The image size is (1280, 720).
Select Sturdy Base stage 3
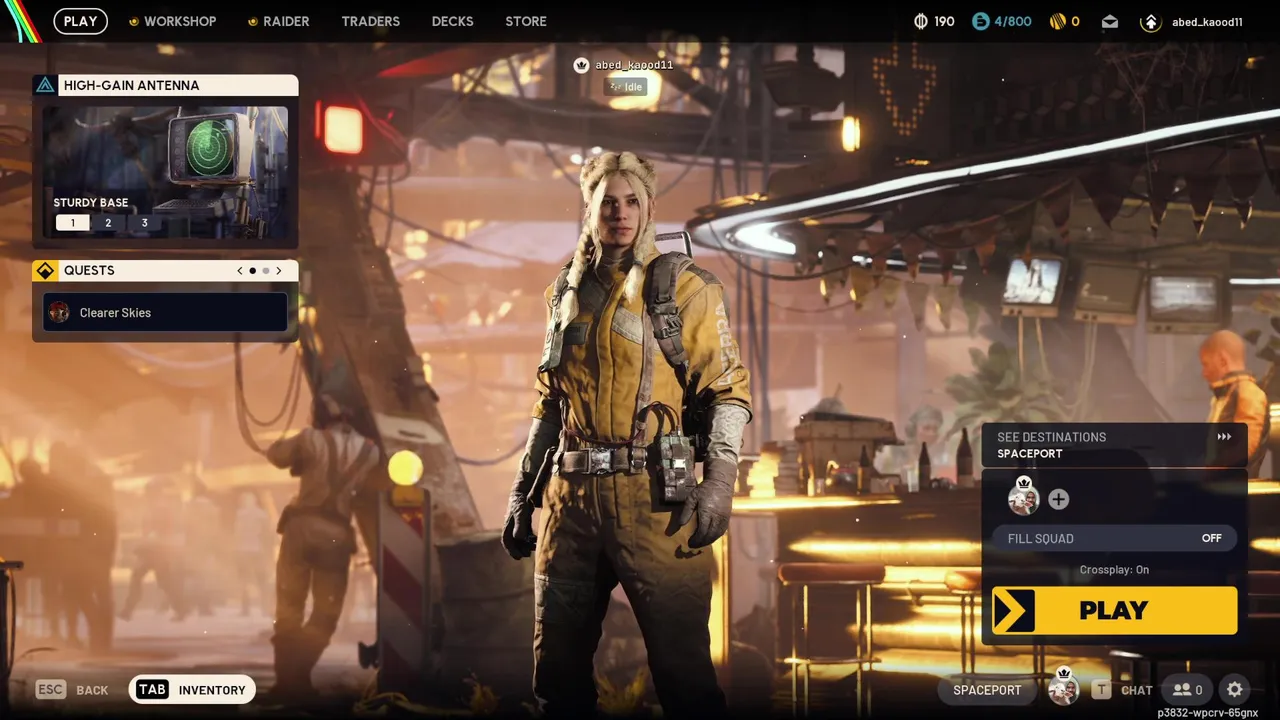click(x=144, y=223)
